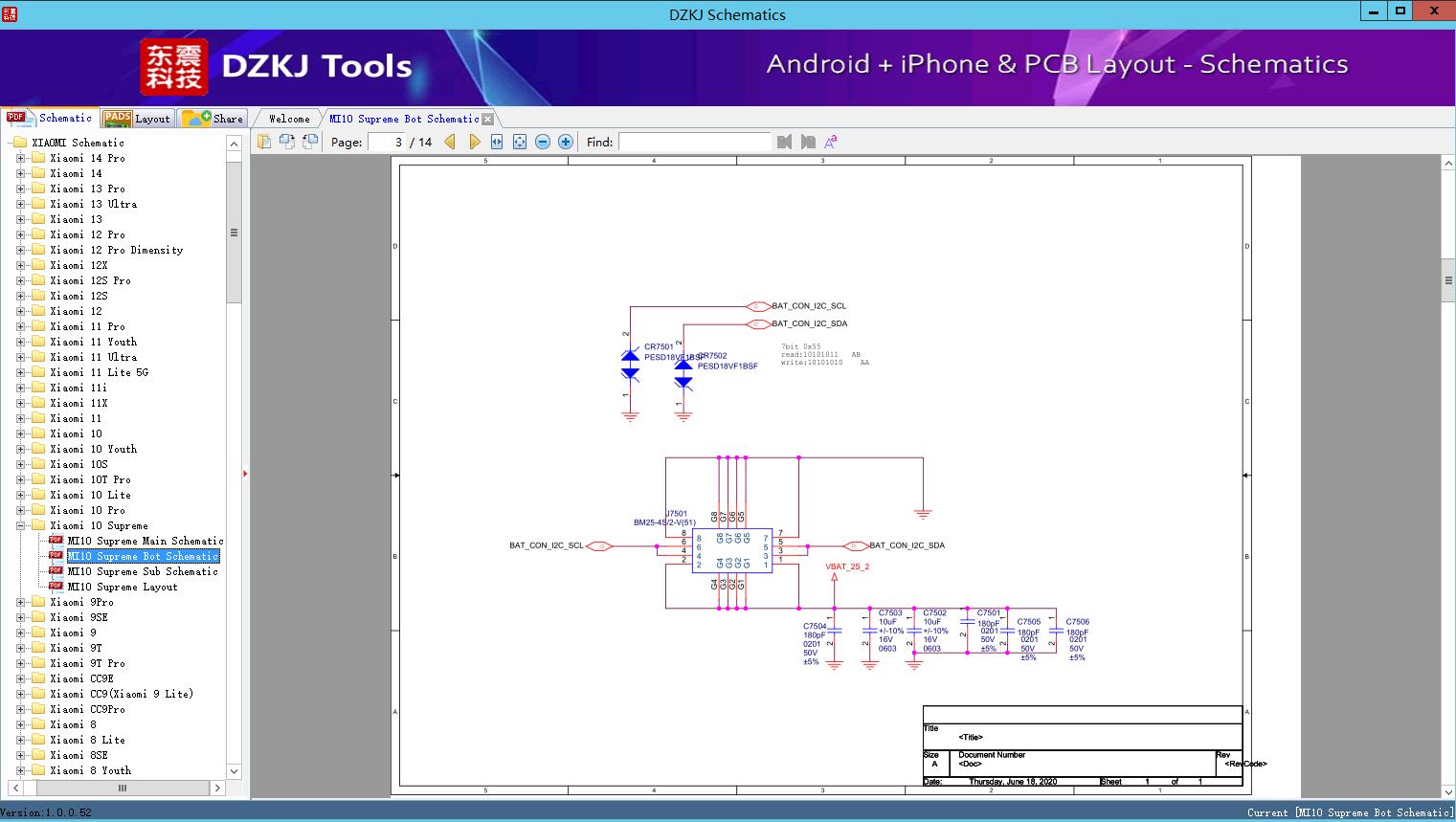The image size is (1456, 822).
Task: Click the tree horizontal scrollbar thumb
Action: 123,789
